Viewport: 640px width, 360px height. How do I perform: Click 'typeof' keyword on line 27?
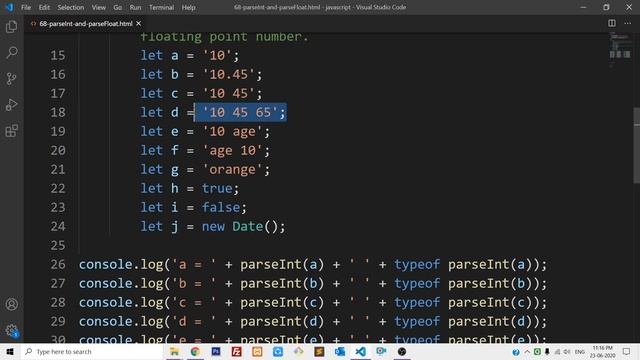[417, 283]
